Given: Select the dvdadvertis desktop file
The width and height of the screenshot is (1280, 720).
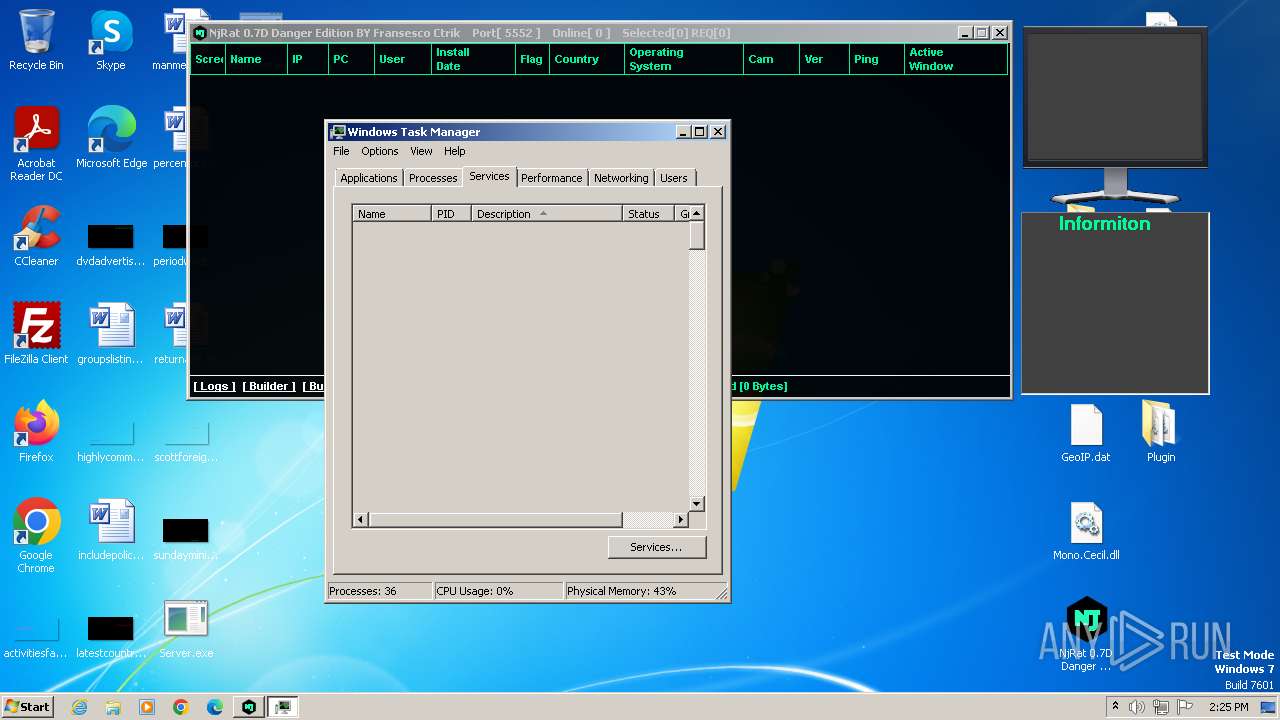Looking at the screenshot, I should (111, 244).
